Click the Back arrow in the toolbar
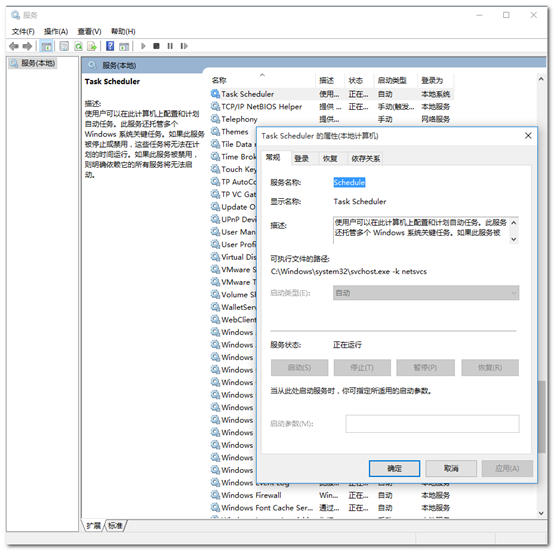Screen dimensions: 554x551 click(x=14, y=46)
